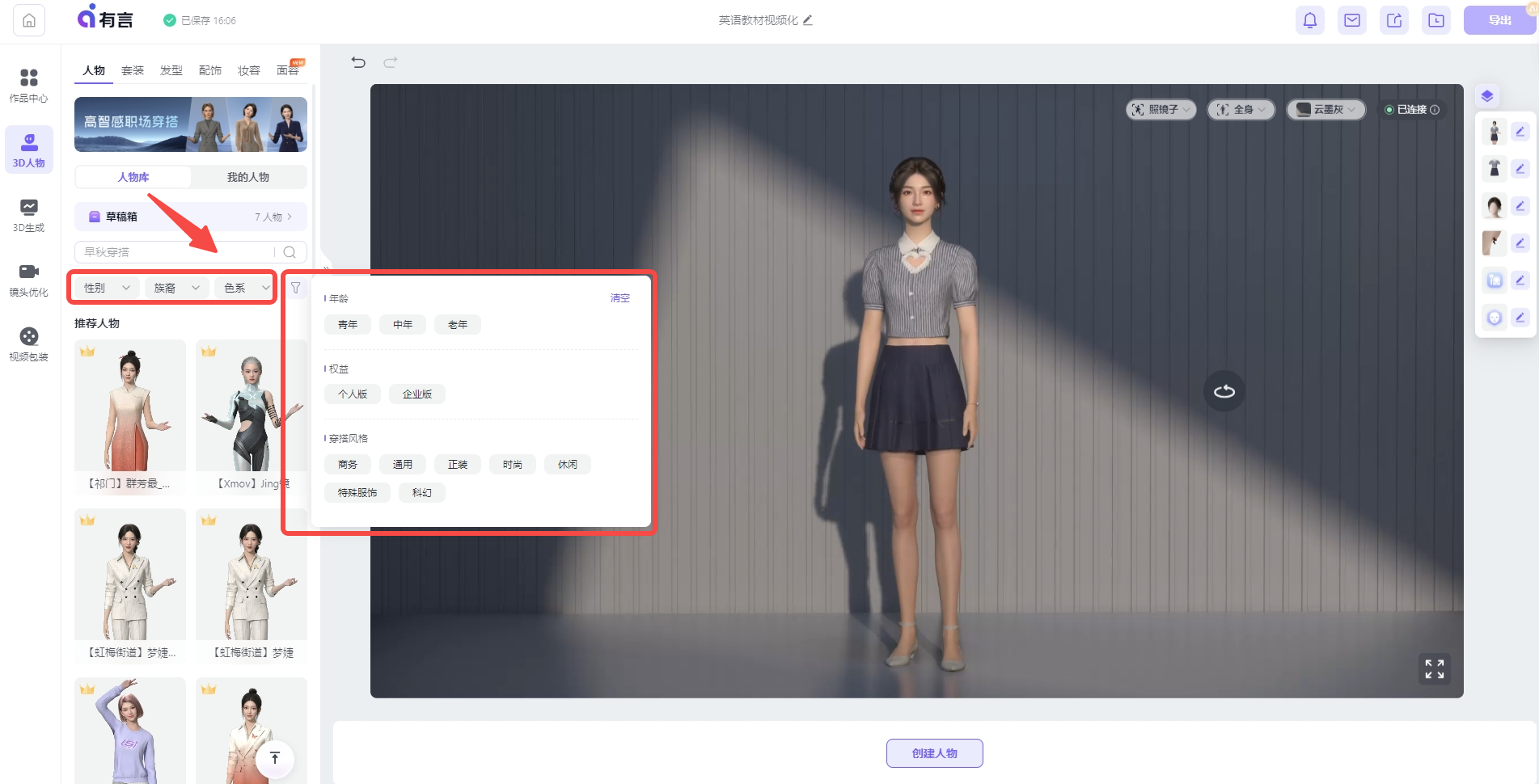Click the 创建人物 button
The height and width of the screenshot is (784, 1539).
tap(935, 753)
